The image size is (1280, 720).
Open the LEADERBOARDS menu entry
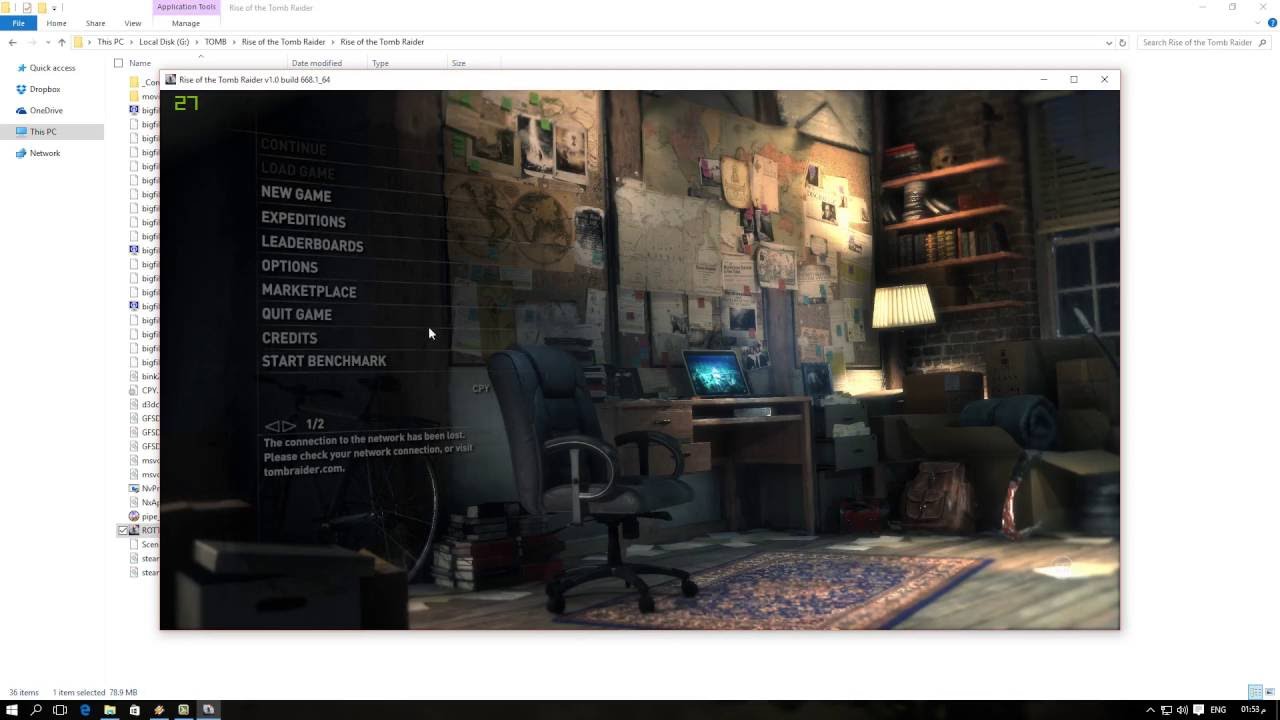pyautogui.click(x=312, y=244)
